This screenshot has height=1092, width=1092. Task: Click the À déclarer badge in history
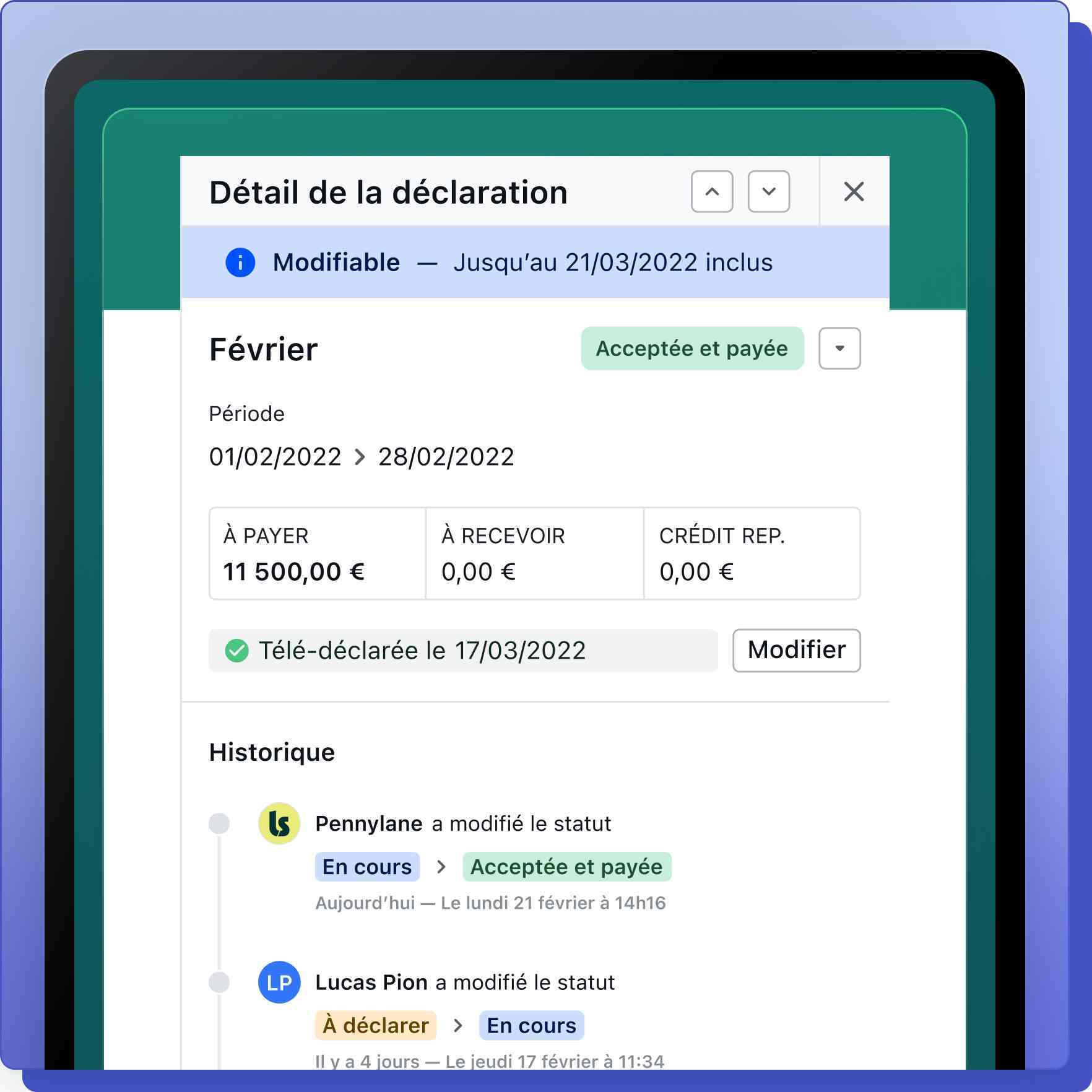[375, 1025]
